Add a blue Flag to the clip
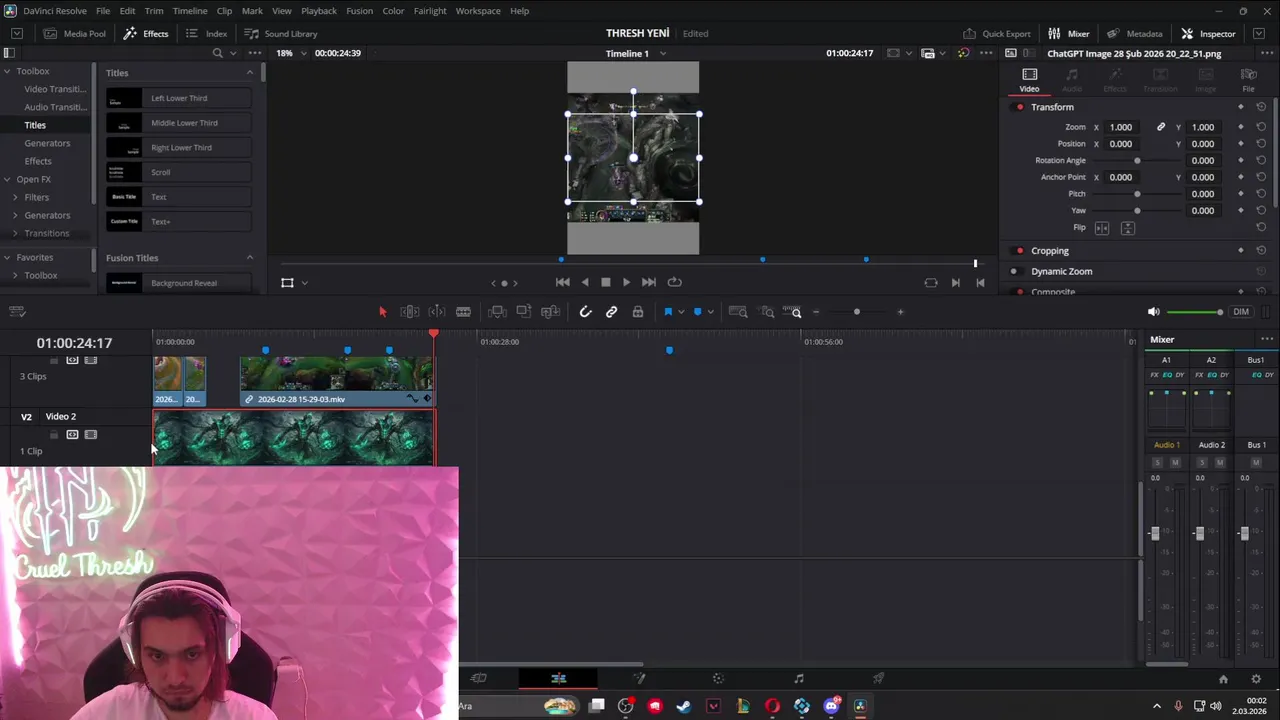Image resolution: width=1280 pixels, height=720 pixels. tap(668, 312)
